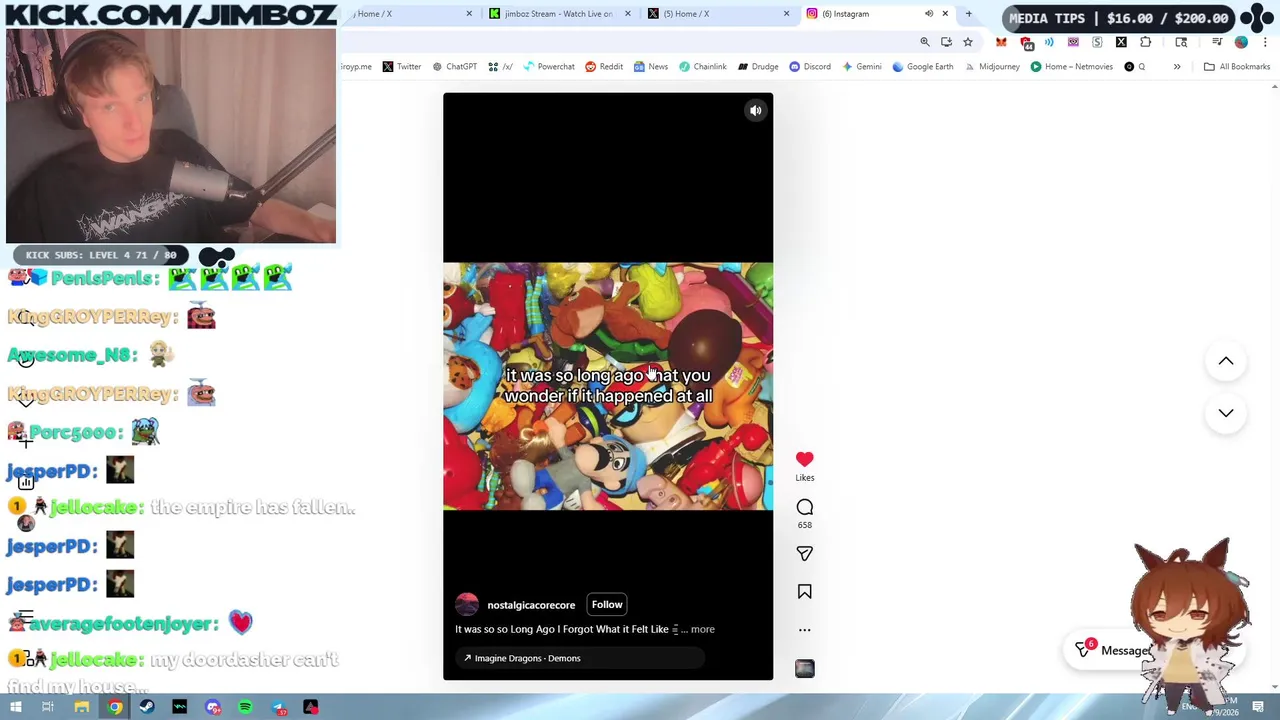Open the News bookmark
The image size is (1280, 720).
tap(650, 67)
